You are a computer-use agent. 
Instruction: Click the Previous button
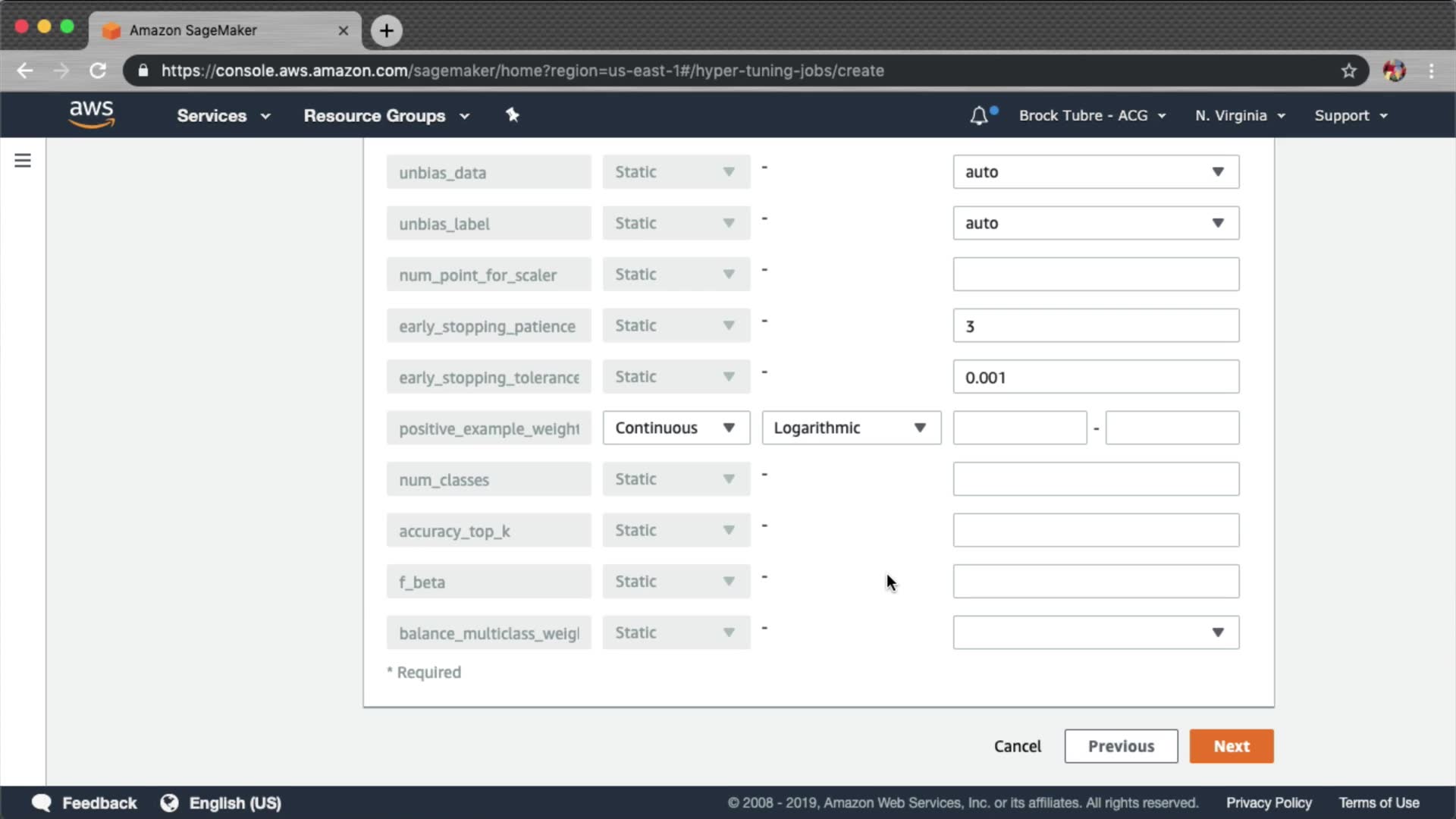(1121, 746)
